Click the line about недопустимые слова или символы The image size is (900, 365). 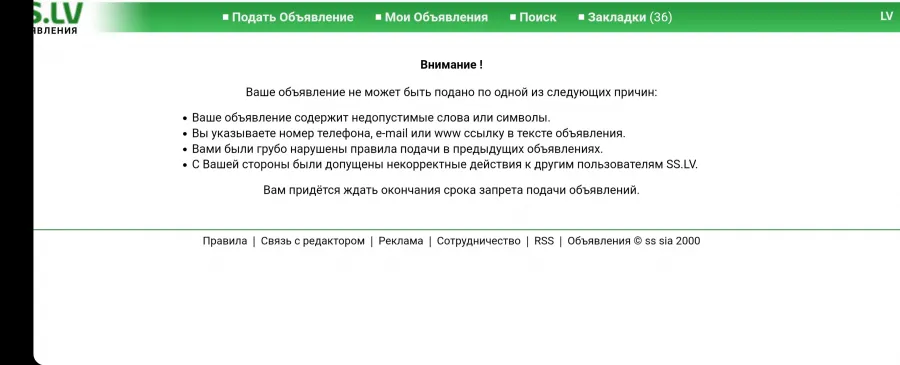(x=371, y=118)
